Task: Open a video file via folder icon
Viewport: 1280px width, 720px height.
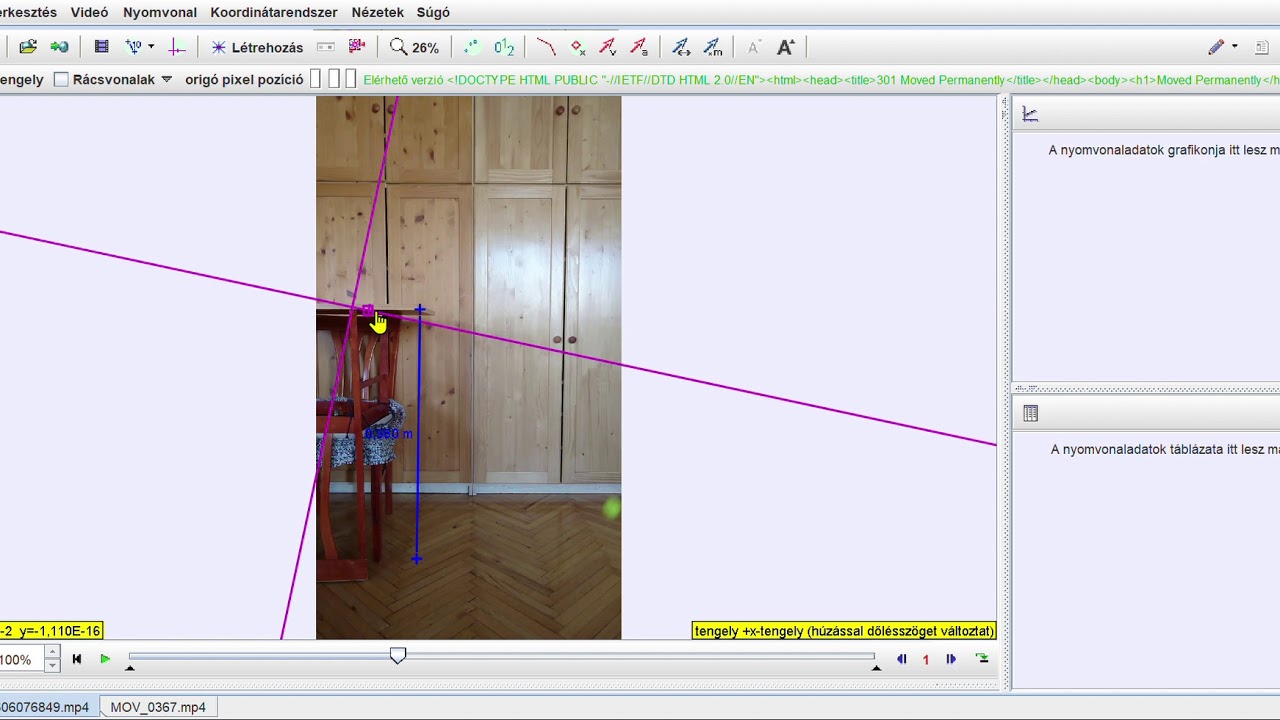Action: coord(28,47)
